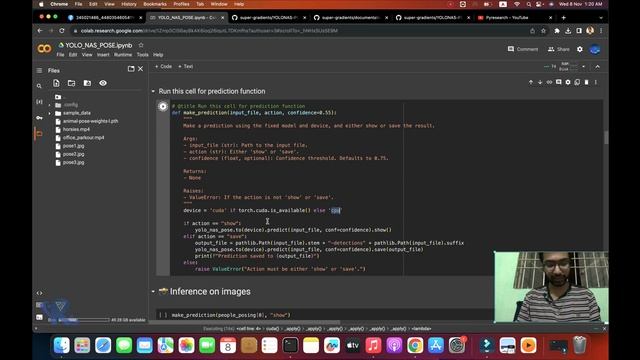Image resolution: width=640 pixels, height=360 pixels.
Task: Upload file icon in Files panel
Action: click(x=56, y=83)
